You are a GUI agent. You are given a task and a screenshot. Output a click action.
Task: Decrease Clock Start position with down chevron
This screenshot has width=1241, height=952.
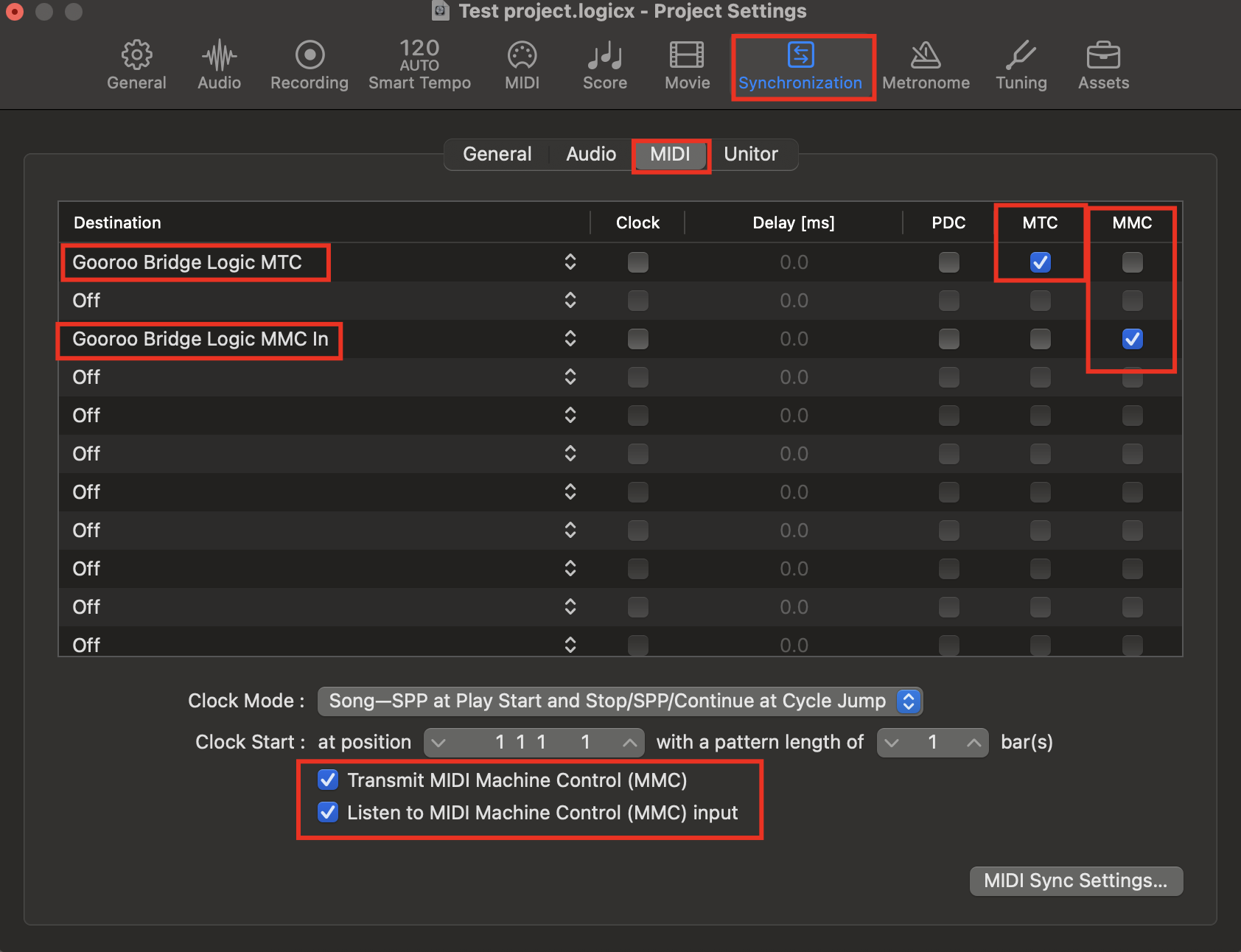click(x=439, y=743)
